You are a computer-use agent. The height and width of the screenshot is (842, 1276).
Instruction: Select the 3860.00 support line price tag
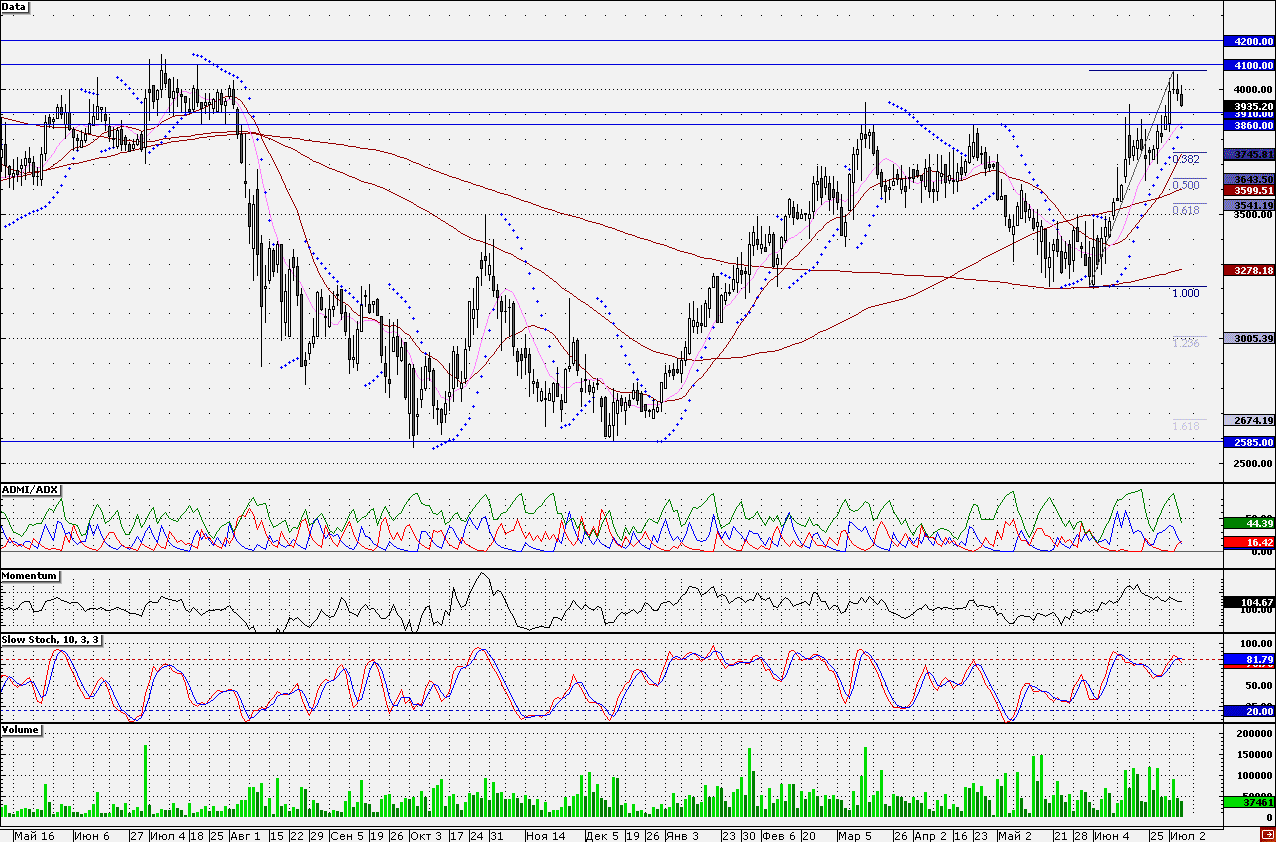[x=1250, y=126]
